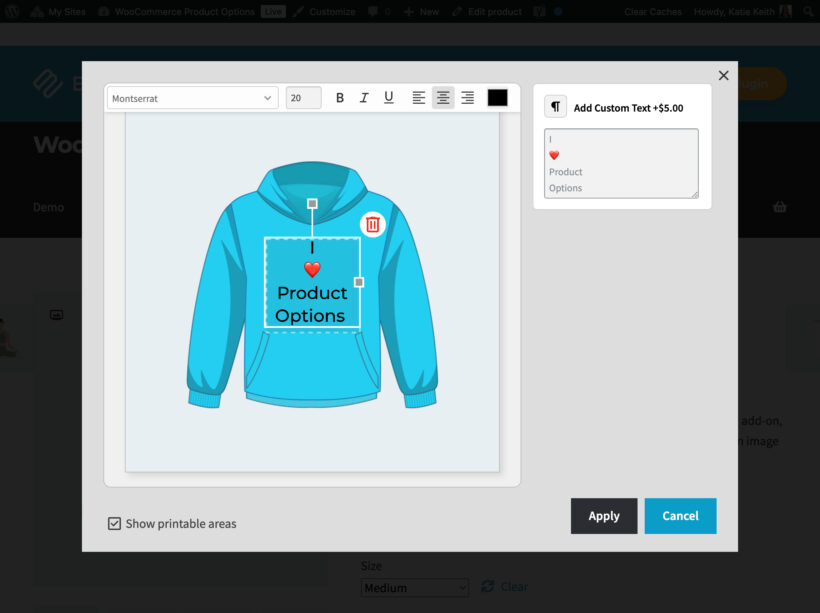Cancel the hoodie customization

(680, 516)
